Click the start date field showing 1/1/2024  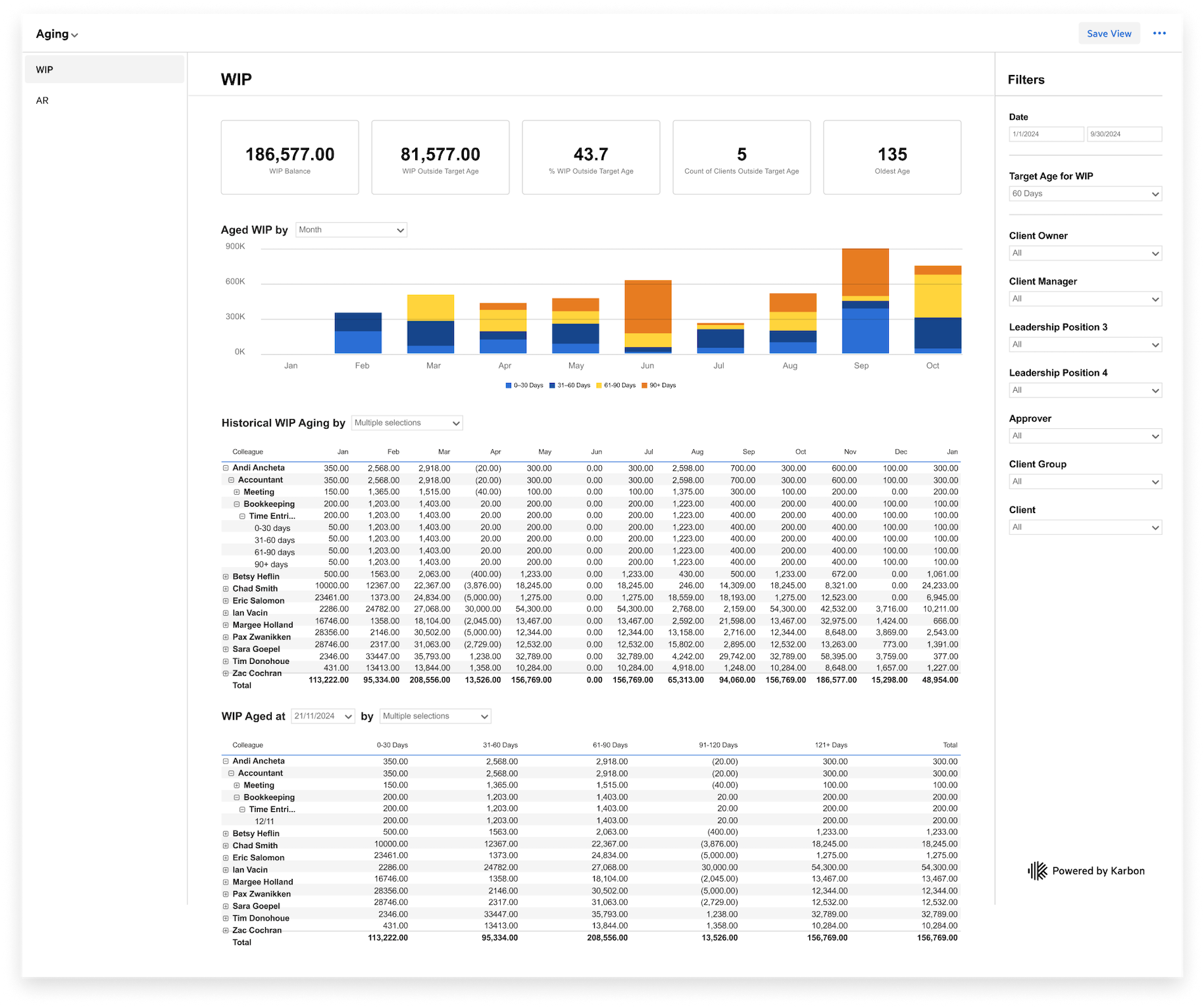tap(1046, 134)
